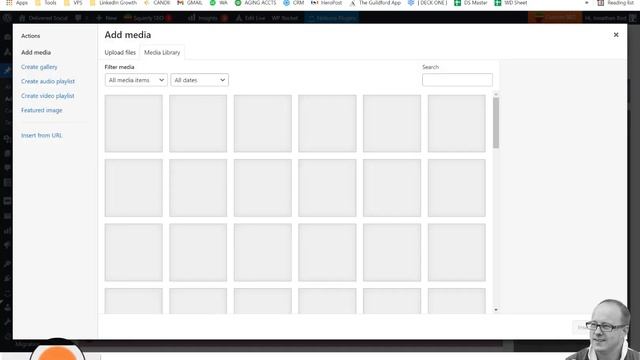Open the AGING ACCTS bookmark

point(256,3)
